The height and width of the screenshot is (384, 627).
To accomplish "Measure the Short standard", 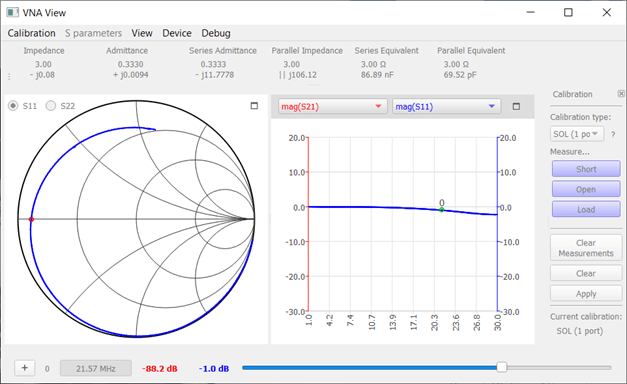I will 586,169.
